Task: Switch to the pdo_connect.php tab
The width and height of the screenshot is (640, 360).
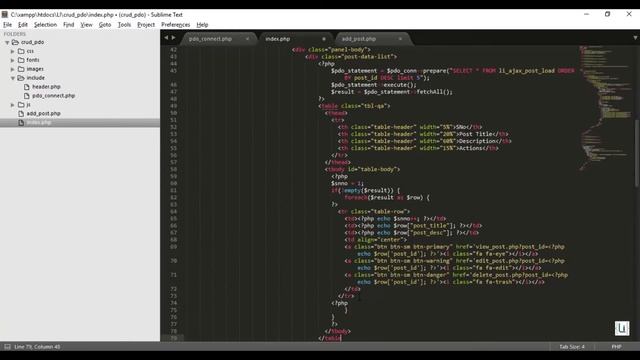Action: tap(211, 39)
